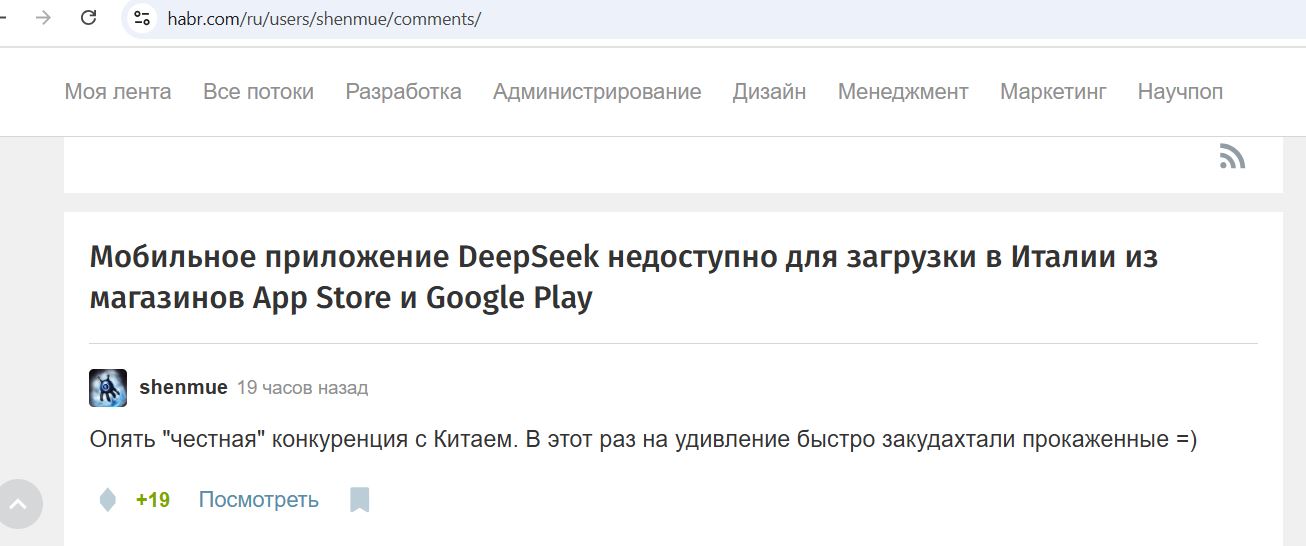Click the browser forward arrow
The width and height of the screenshot is (1306, 546).
43,17
